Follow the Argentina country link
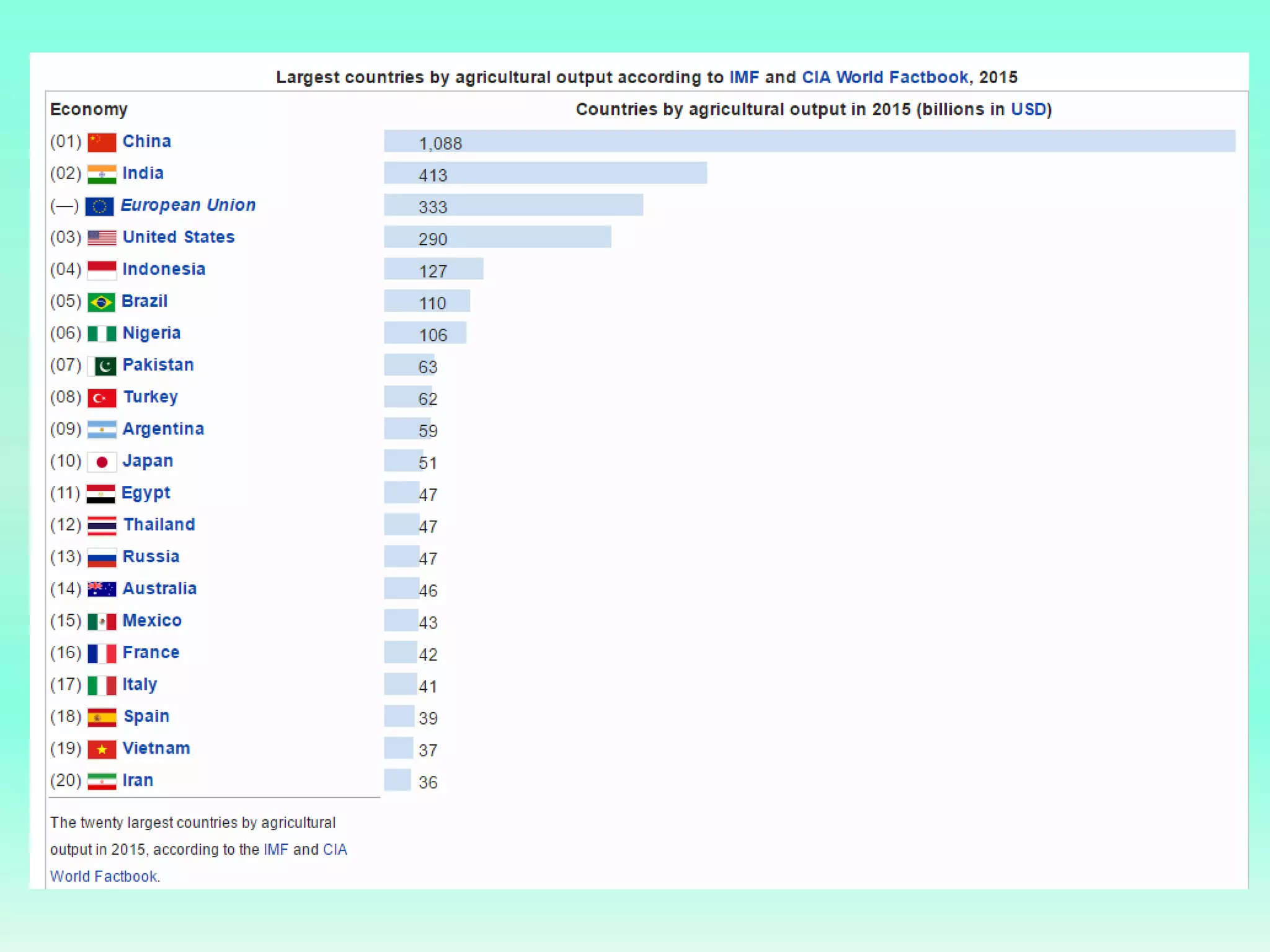This screenshot has width=1270, height=952. click(x=163, y=429)
